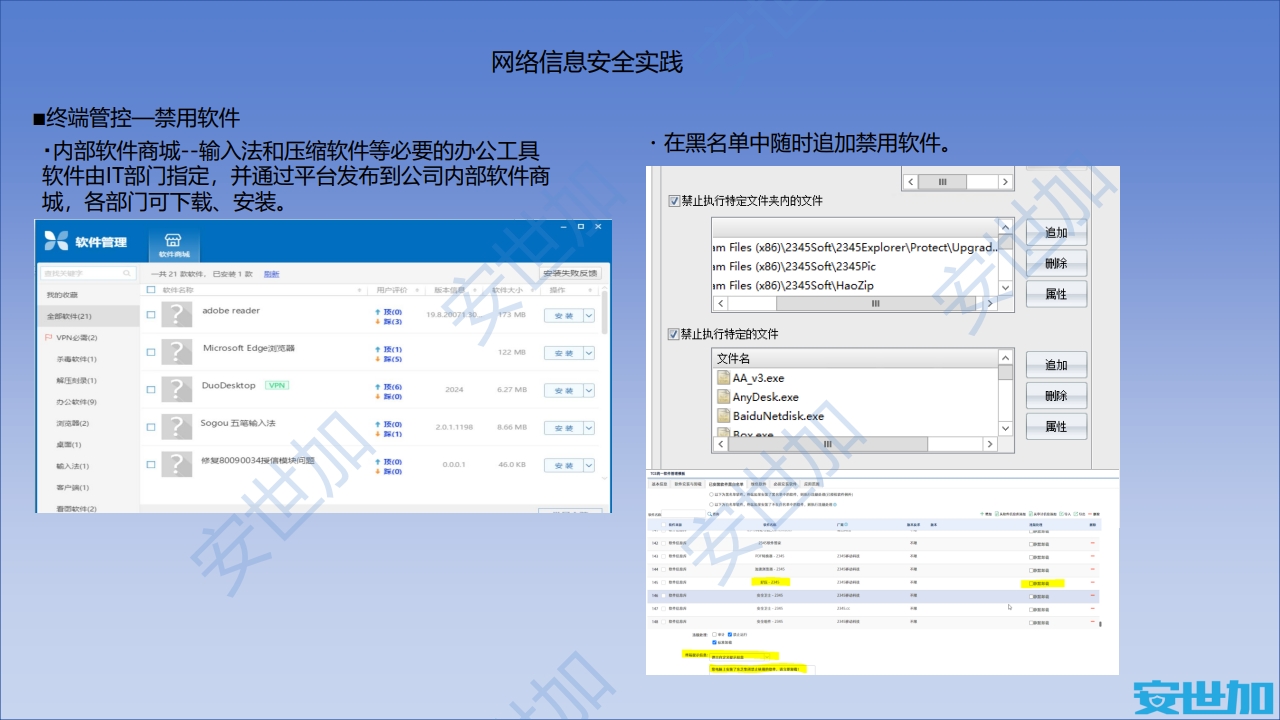Tick the checkbox for DuoDesktop

[151, 390]
